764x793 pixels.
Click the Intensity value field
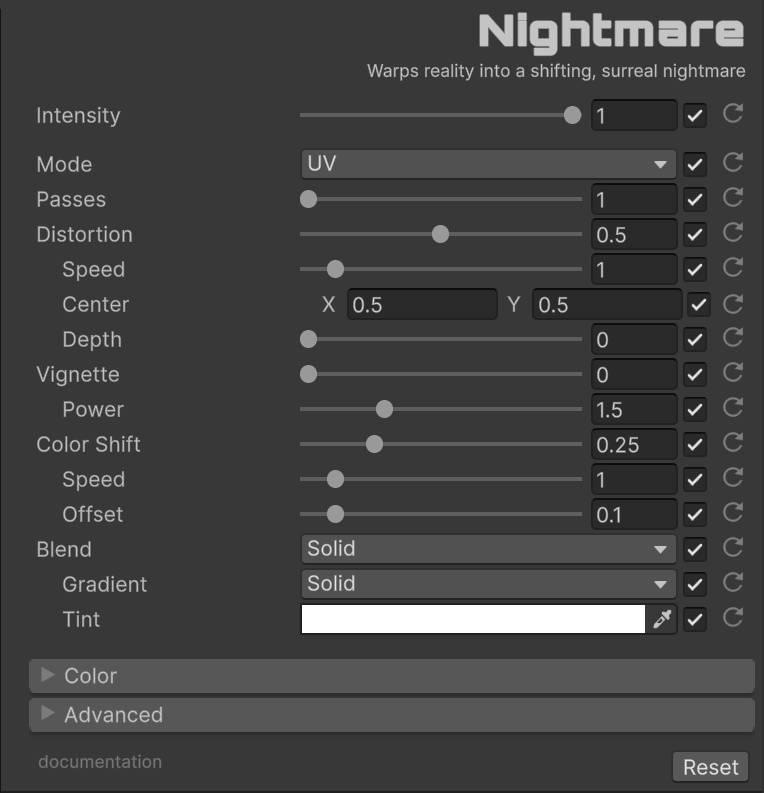point(634,115)
